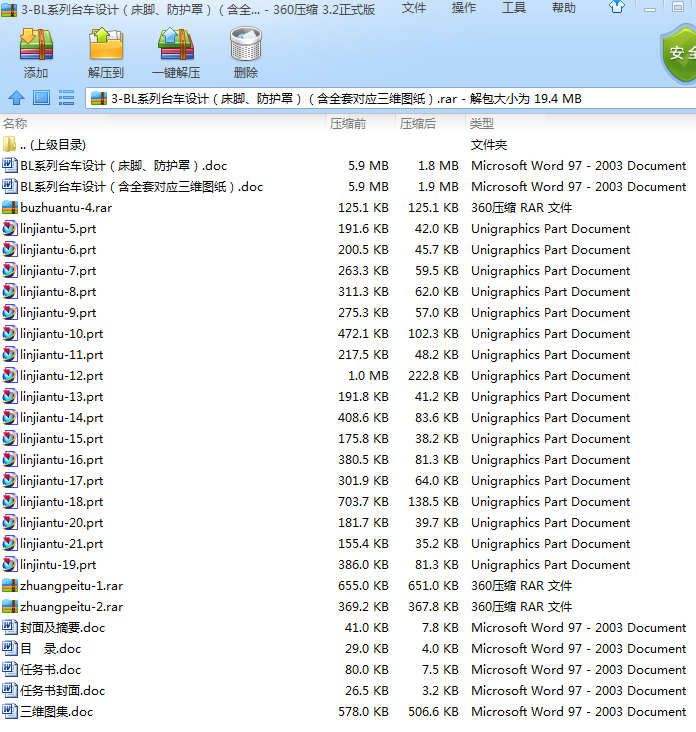This screenshot has width=696, height=732.
Task: Select the file linjiantu-12.prt
Action: coord(62,376)
